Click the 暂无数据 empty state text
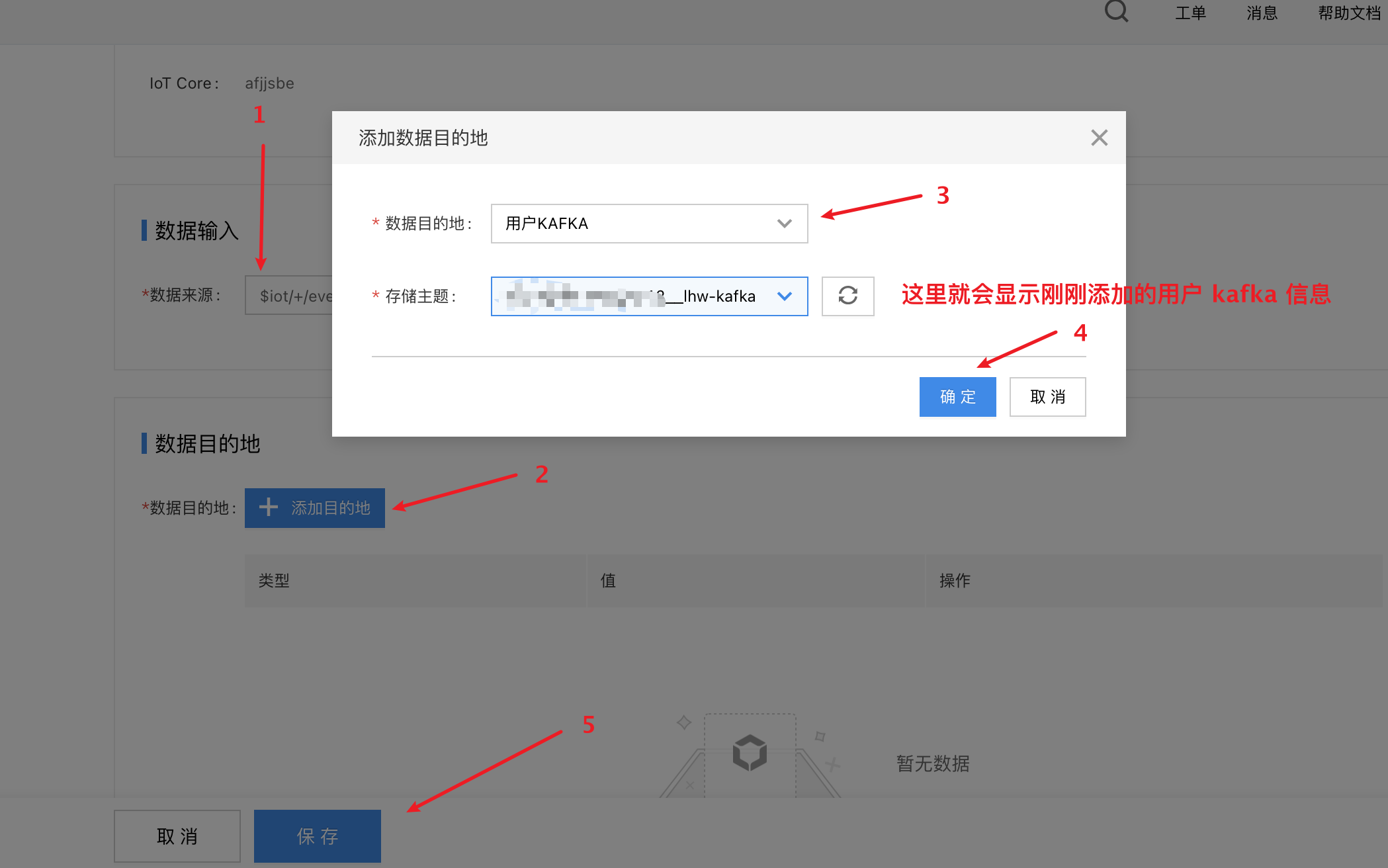The image size is (1388, 868). click(933, 763)
